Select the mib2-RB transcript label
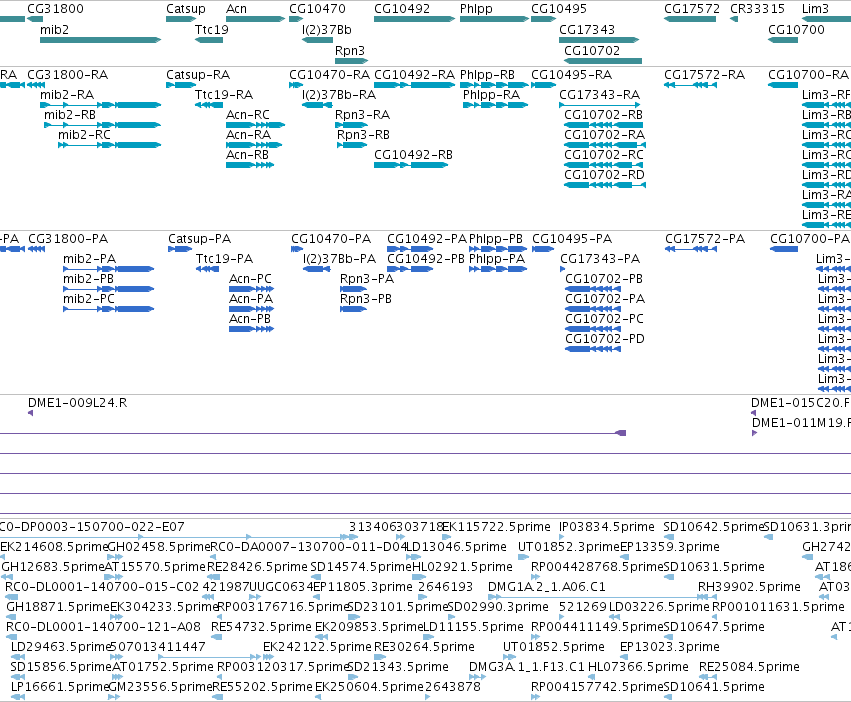The image size is (851, 702). coord(70,115)
